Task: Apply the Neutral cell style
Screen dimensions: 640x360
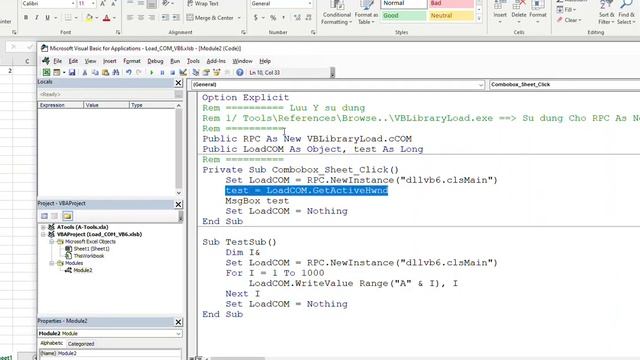Action: click(451, 16)
